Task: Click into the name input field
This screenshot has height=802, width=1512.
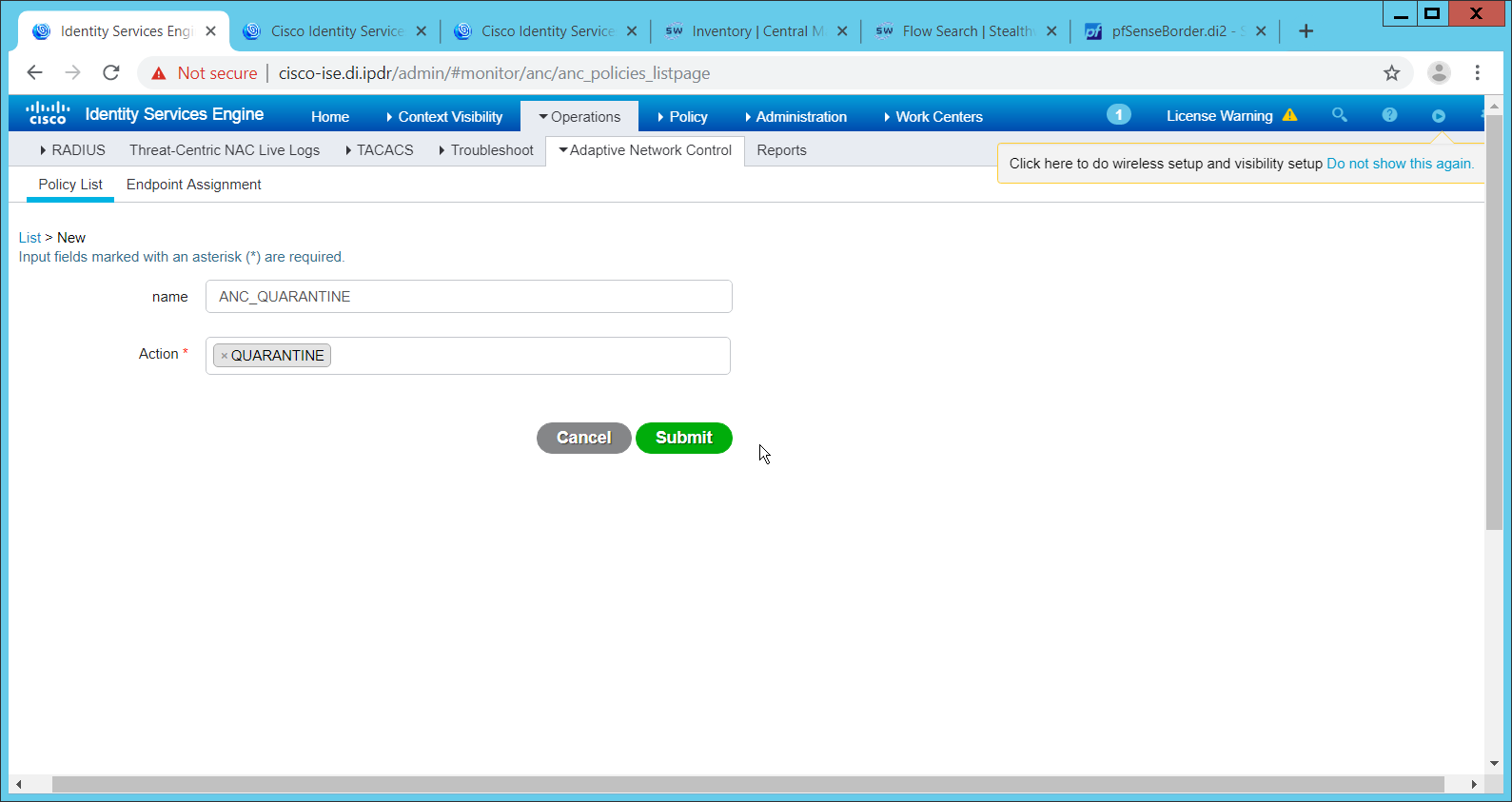Action: [468, 297]
